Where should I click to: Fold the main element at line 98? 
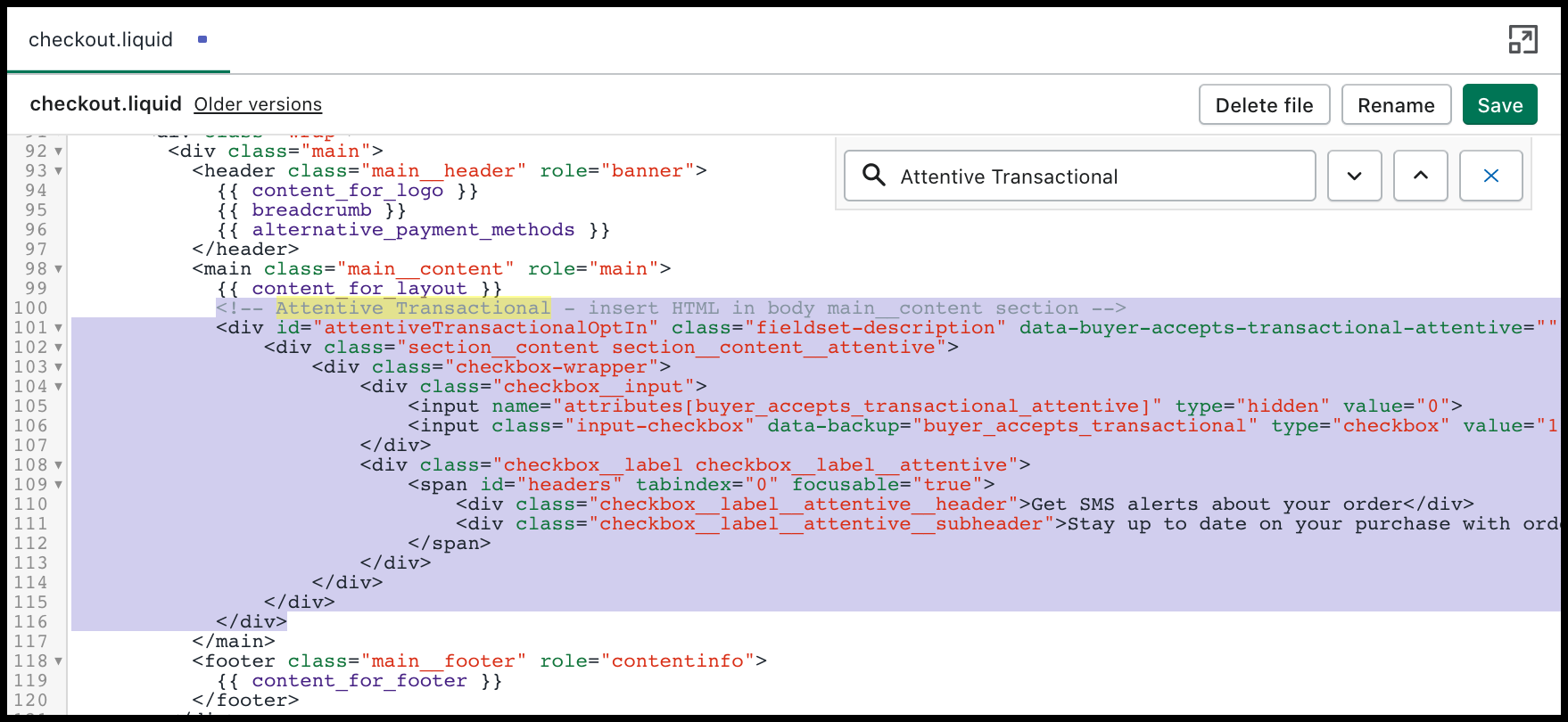[x=59, y=269]
